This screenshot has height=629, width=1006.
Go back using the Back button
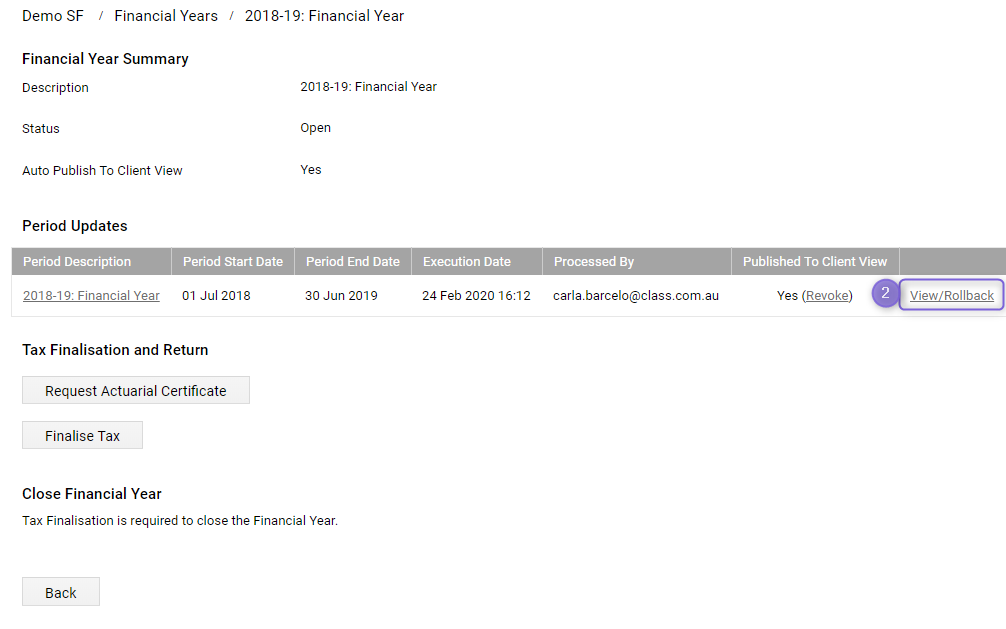pyautogui.click(x=61, y=593)
